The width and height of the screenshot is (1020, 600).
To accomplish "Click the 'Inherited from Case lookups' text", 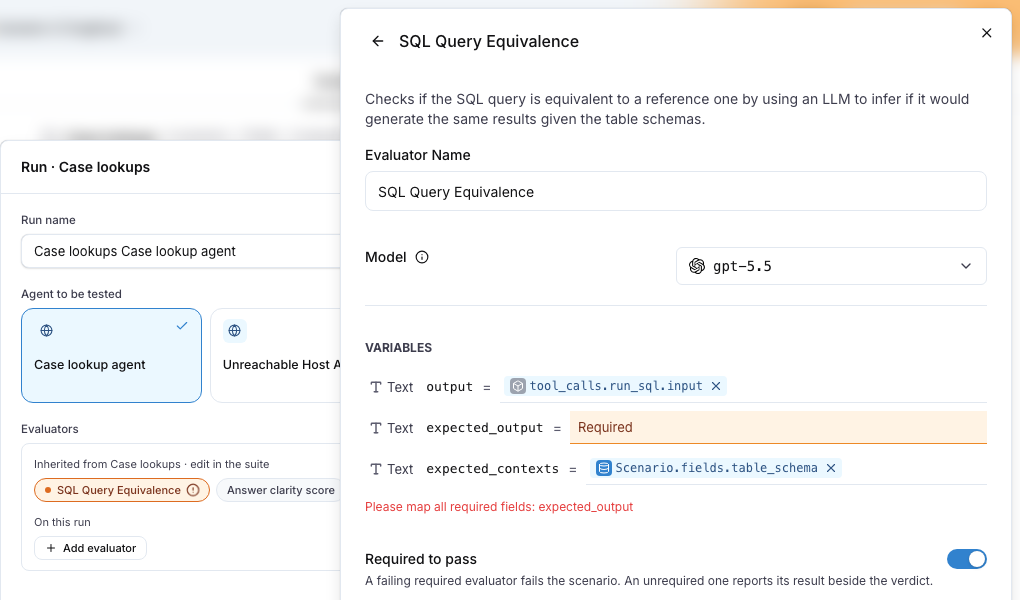I will (152, 464).
